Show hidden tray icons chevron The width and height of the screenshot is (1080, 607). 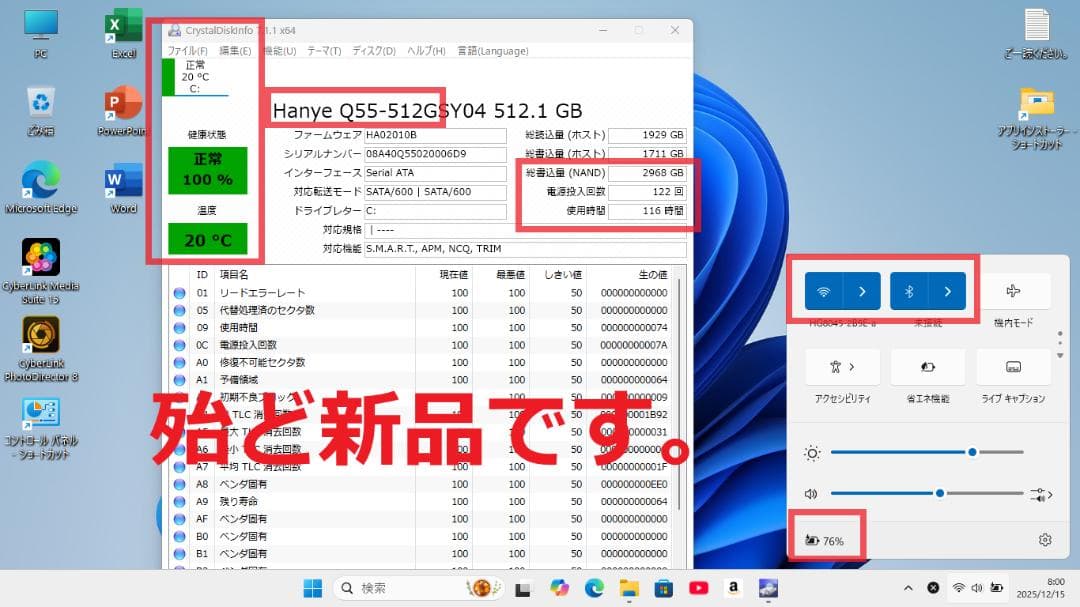(908, 588)
